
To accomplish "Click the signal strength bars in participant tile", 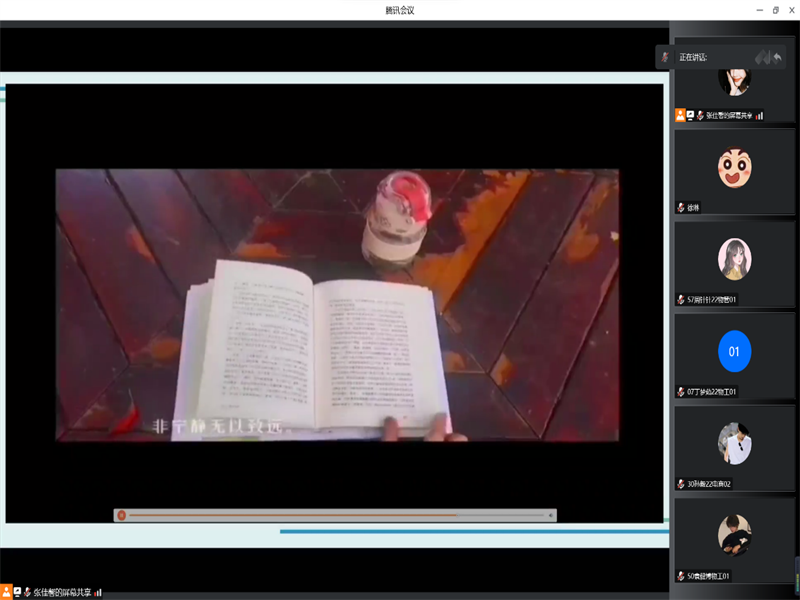I will tap(760, 115).
